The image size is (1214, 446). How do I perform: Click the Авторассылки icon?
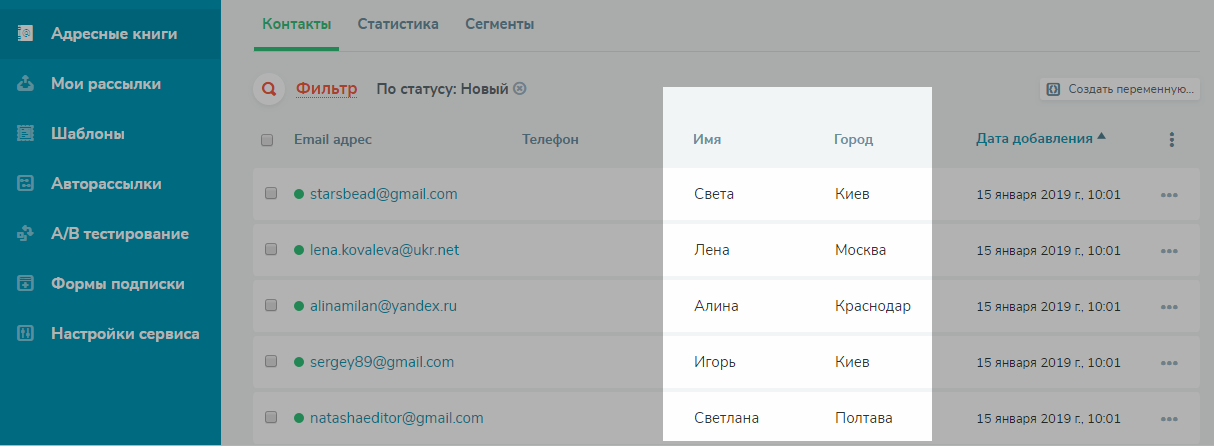pos(26,183)
